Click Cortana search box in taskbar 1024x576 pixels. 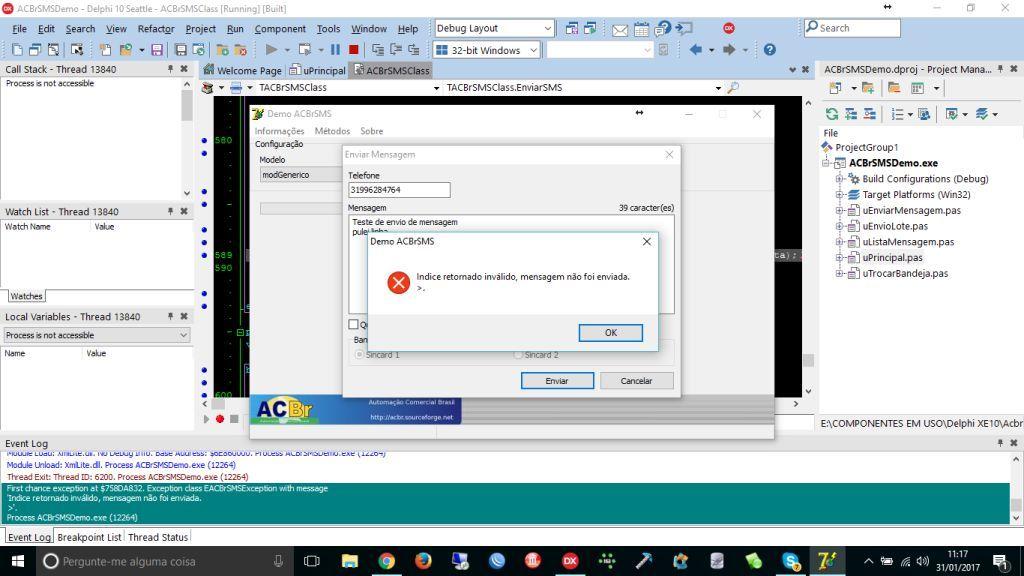(163, 561)
